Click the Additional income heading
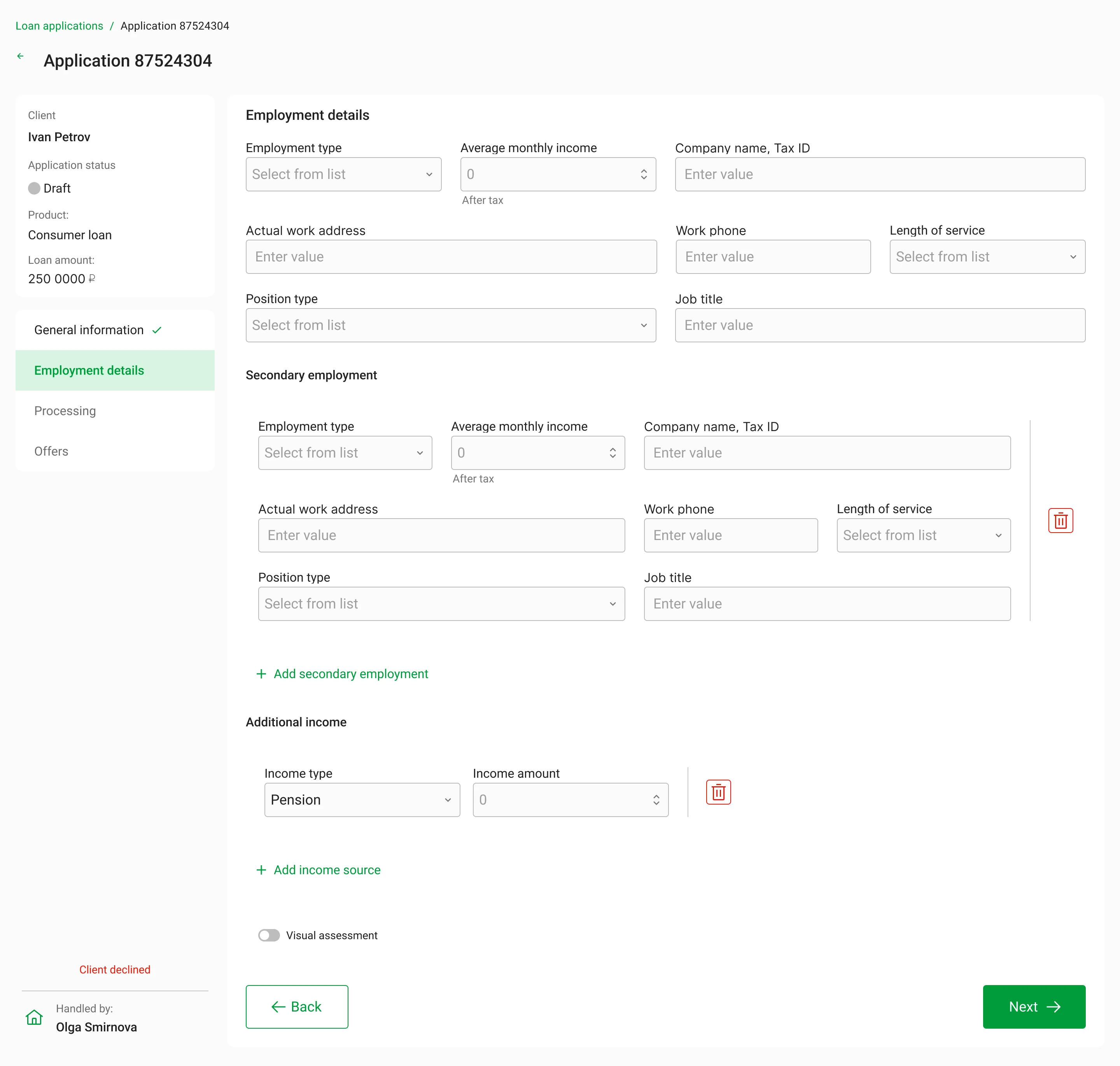The image size is (1120, 1066). click(x=296, y=722)
